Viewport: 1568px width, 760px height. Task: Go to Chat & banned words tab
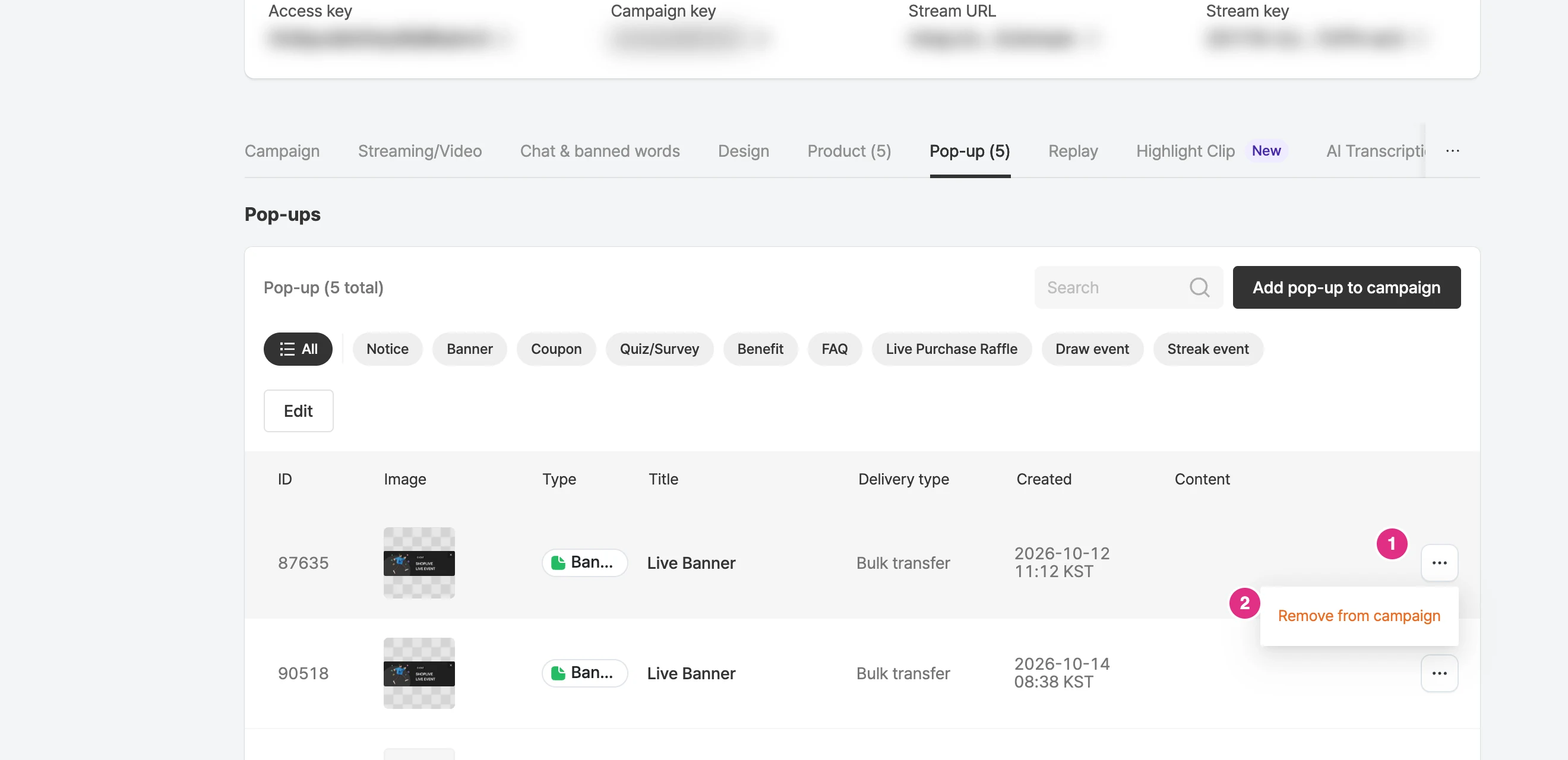599,151
